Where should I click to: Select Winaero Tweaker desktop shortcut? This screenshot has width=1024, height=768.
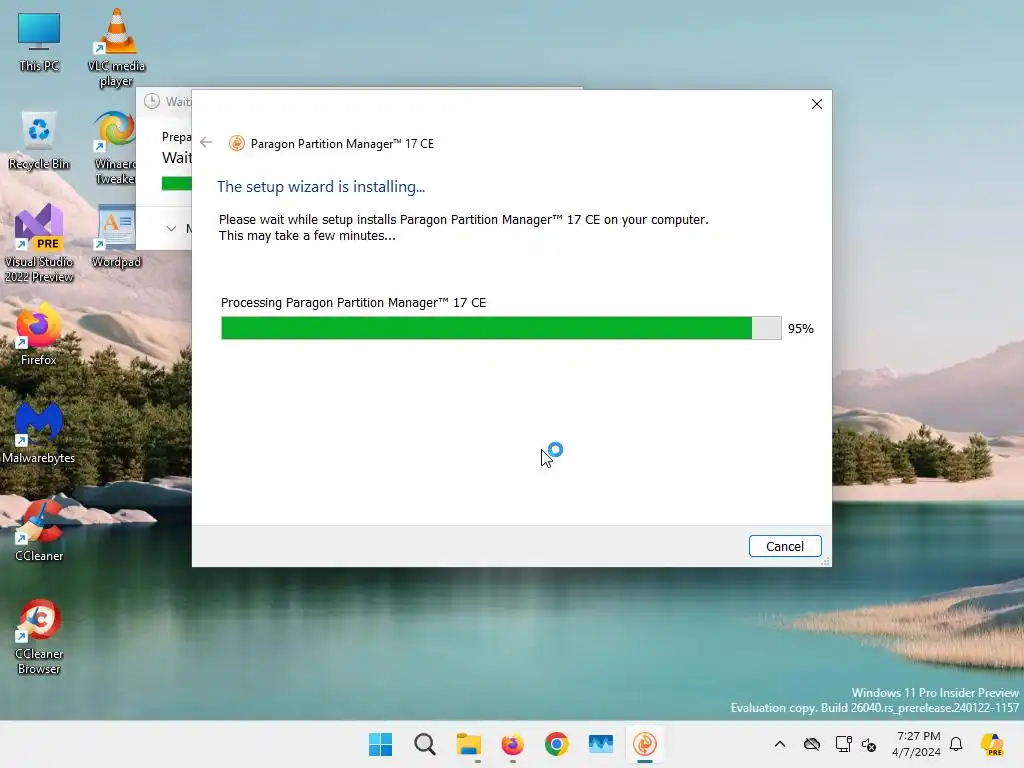pos(115,148)
